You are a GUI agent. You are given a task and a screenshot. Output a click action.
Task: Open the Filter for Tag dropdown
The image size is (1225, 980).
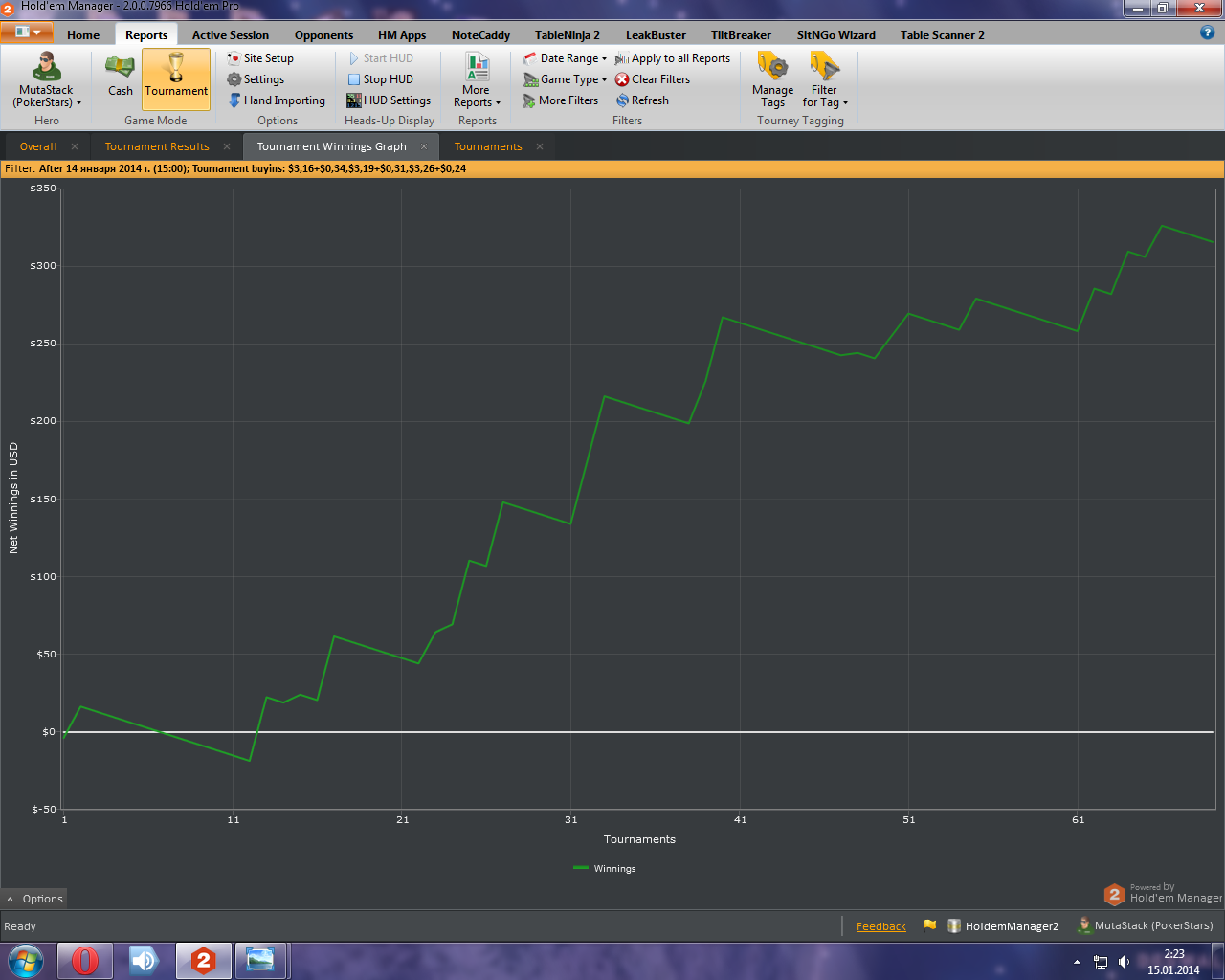coord(825,80)
